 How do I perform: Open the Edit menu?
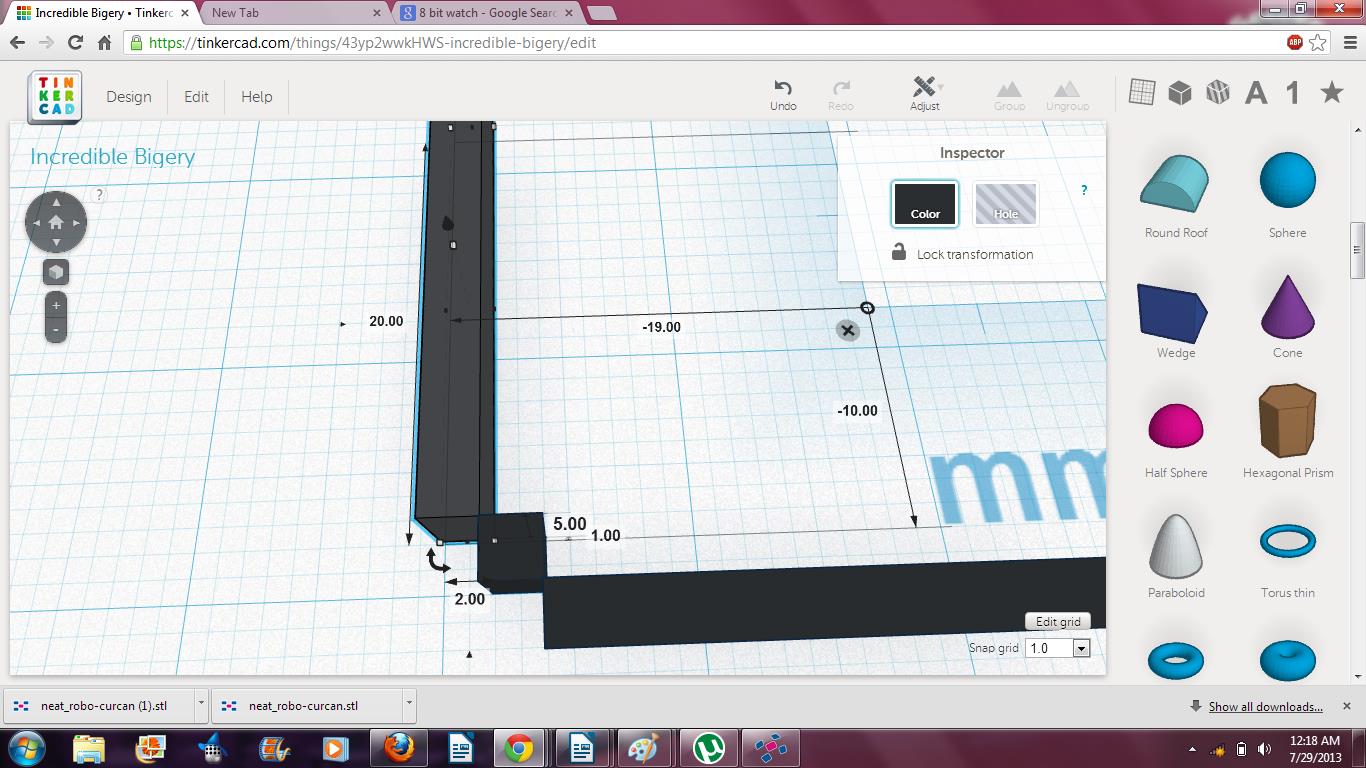tap(196, 97)
